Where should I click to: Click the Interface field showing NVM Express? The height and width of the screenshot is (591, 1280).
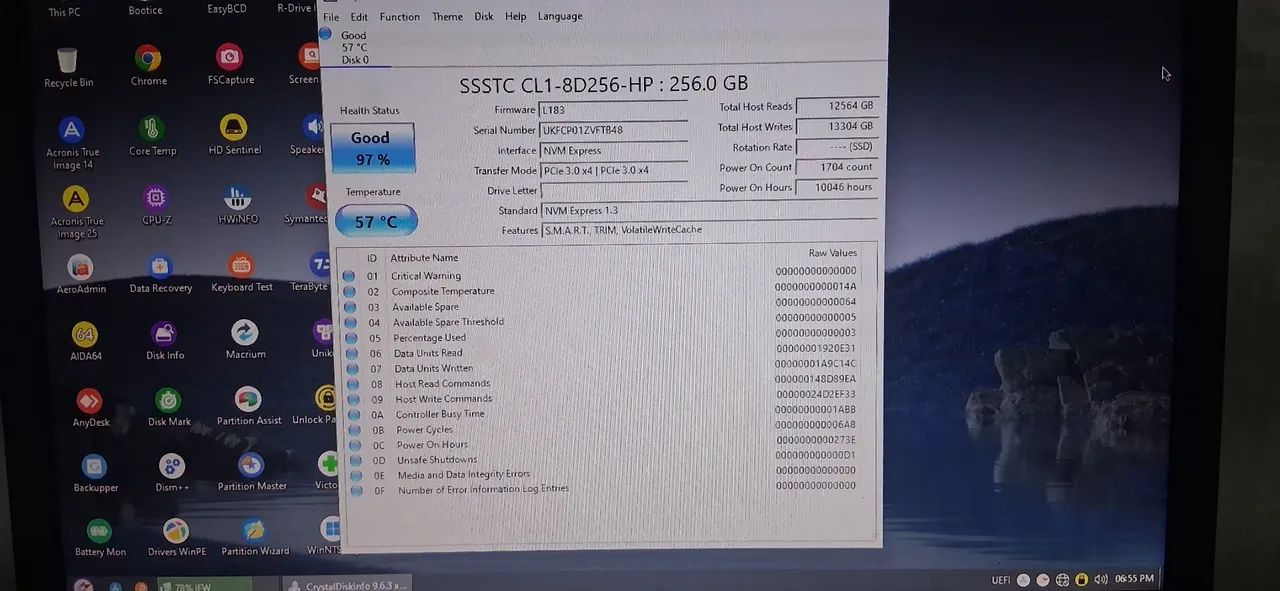(x=613, y=150)
